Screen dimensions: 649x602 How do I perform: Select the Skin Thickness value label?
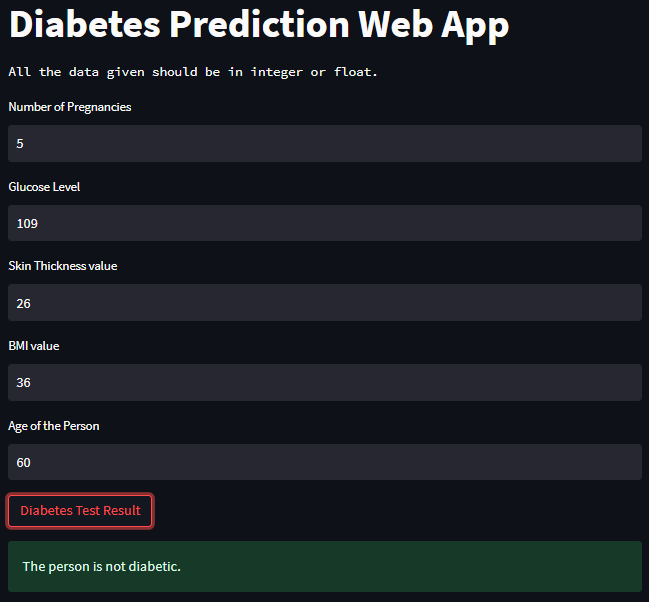point(62,266)
